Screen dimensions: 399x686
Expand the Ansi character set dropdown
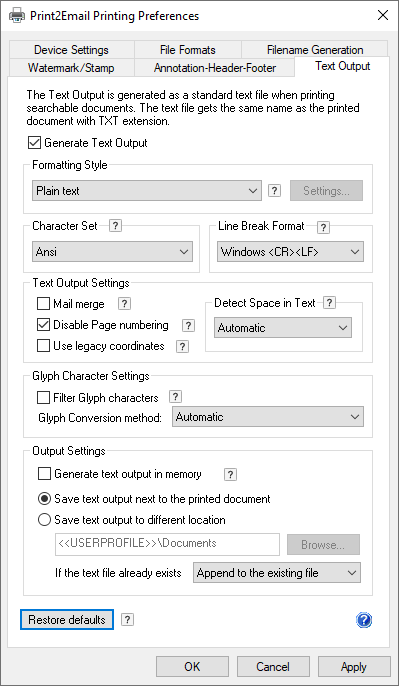click(112, 252)
